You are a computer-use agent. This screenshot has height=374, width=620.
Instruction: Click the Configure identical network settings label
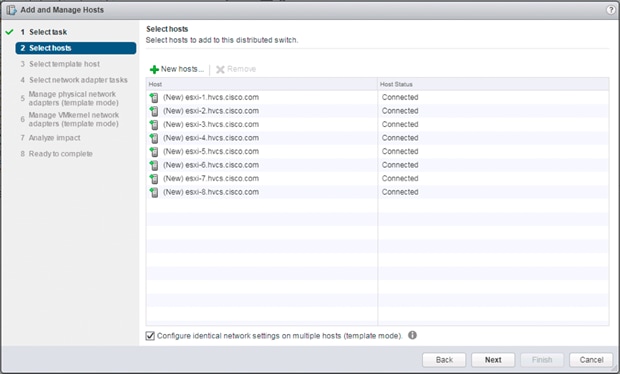[x=280, y=336]
